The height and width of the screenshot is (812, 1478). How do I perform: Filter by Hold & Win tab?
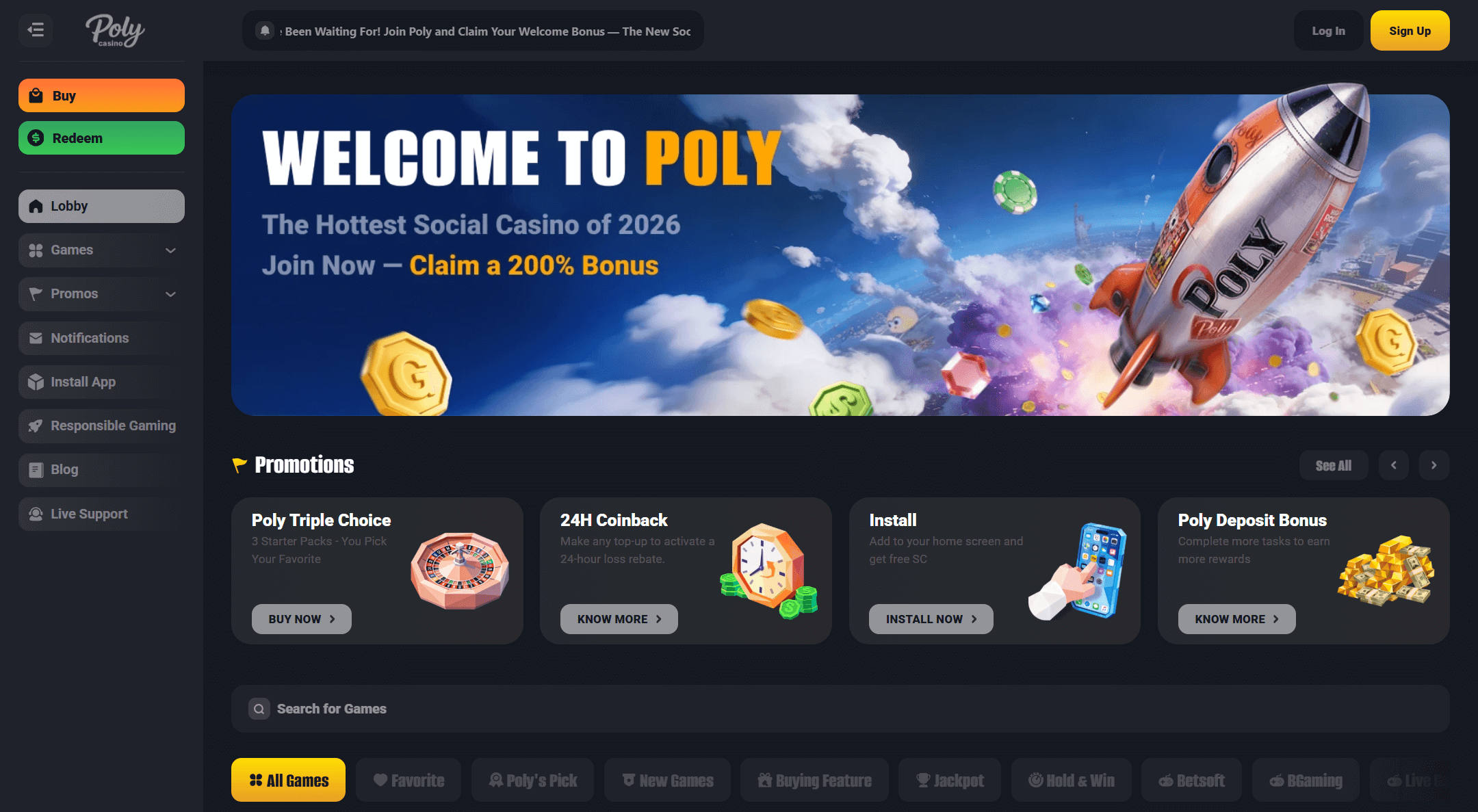pos(1072,780)
